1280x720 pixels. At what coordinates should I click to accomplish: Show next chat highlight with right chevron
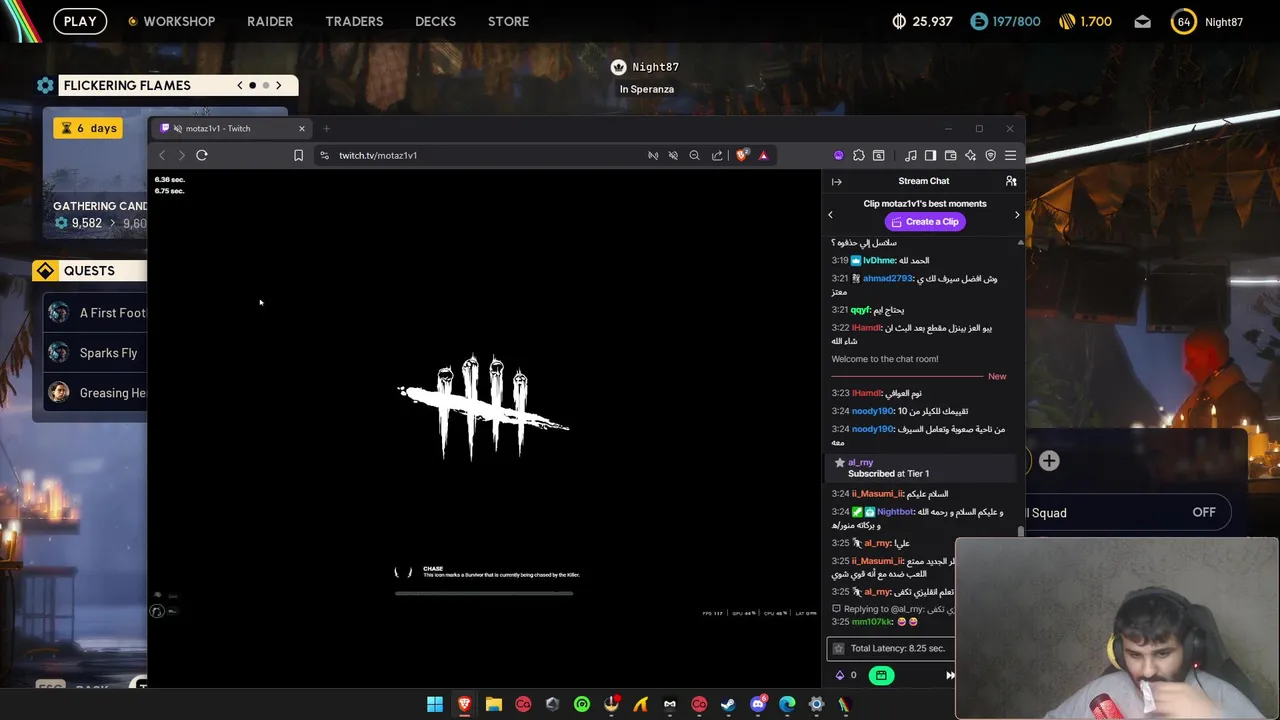(1017, 214)
